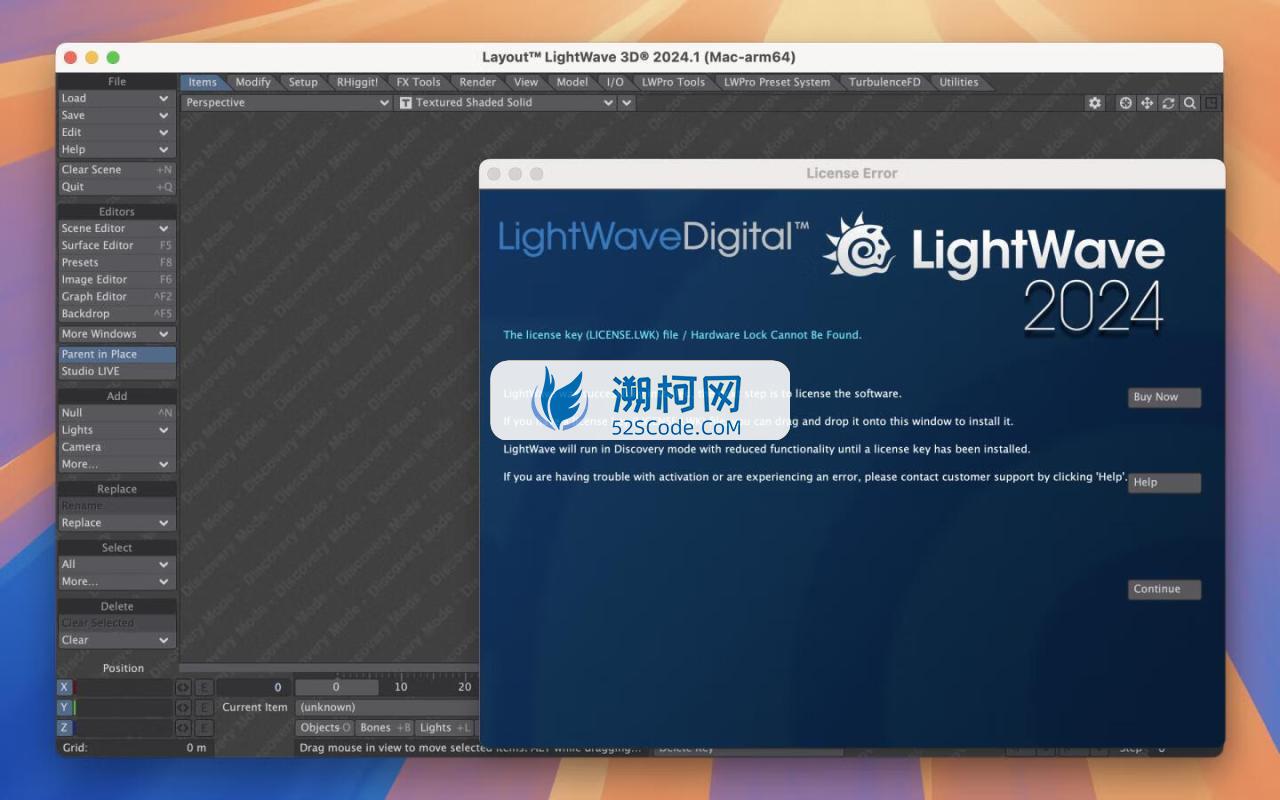Switch selection mode to Objects
This screenshot has height=800, width=1280.
325,728
